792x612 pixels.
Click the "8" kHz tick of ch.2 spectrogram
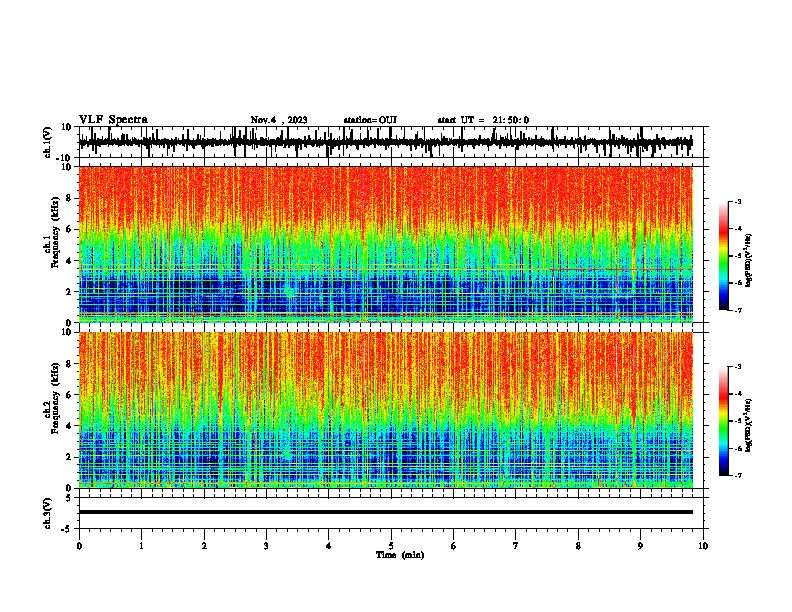pos(69,364)
